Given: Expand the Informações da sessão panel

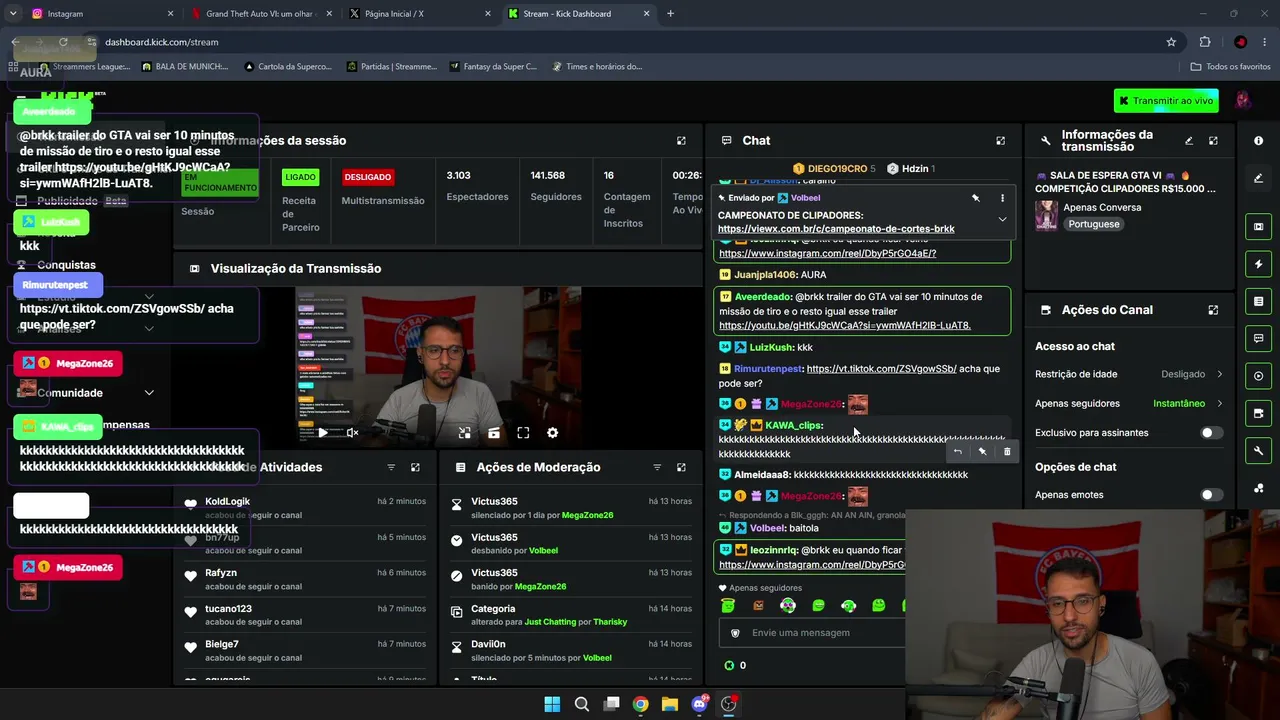Looking at the screenshot, I should click(681, 141).
